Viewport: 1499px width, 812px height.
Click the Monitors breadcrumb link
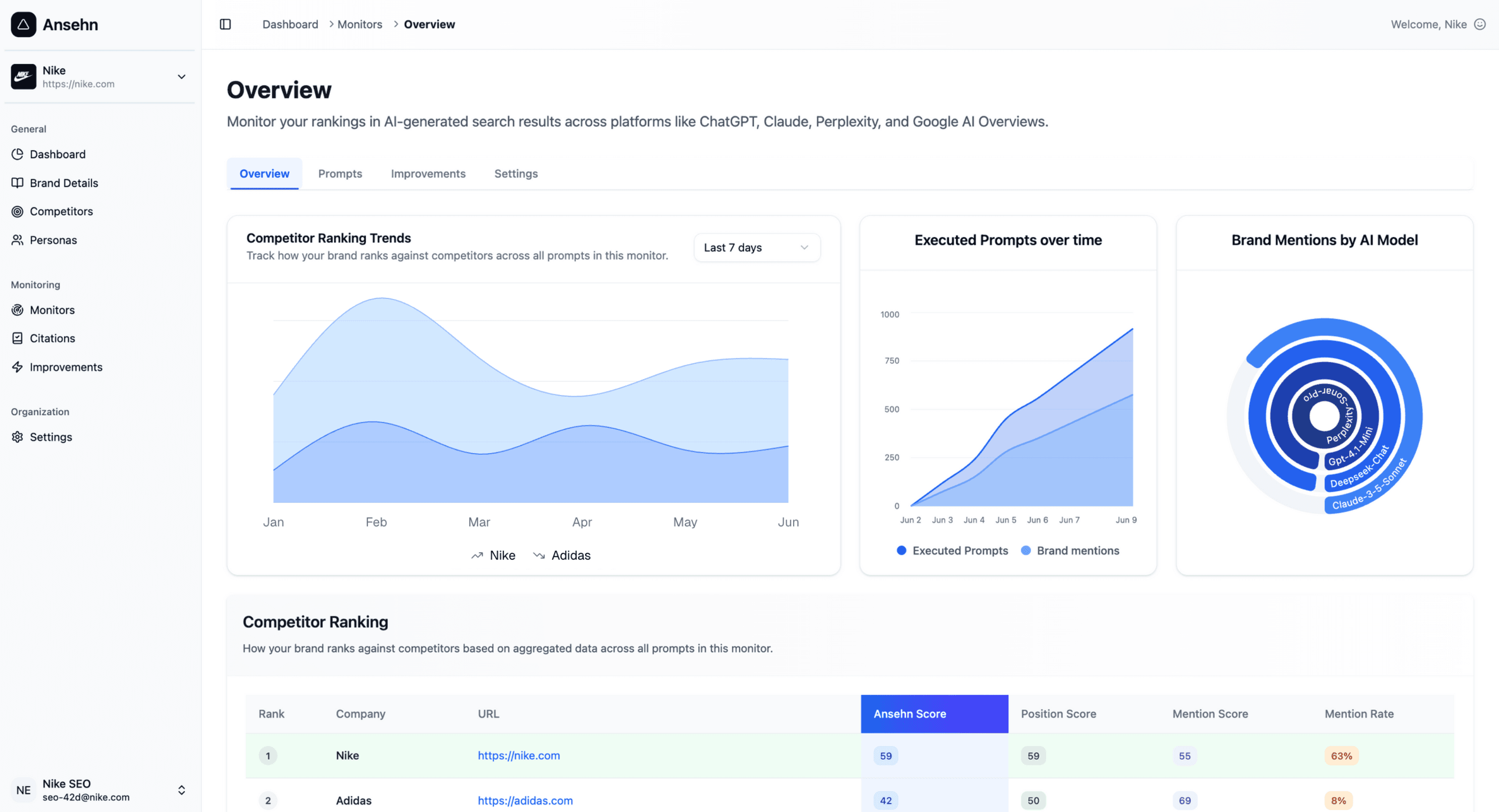click(x=360, y=24)
